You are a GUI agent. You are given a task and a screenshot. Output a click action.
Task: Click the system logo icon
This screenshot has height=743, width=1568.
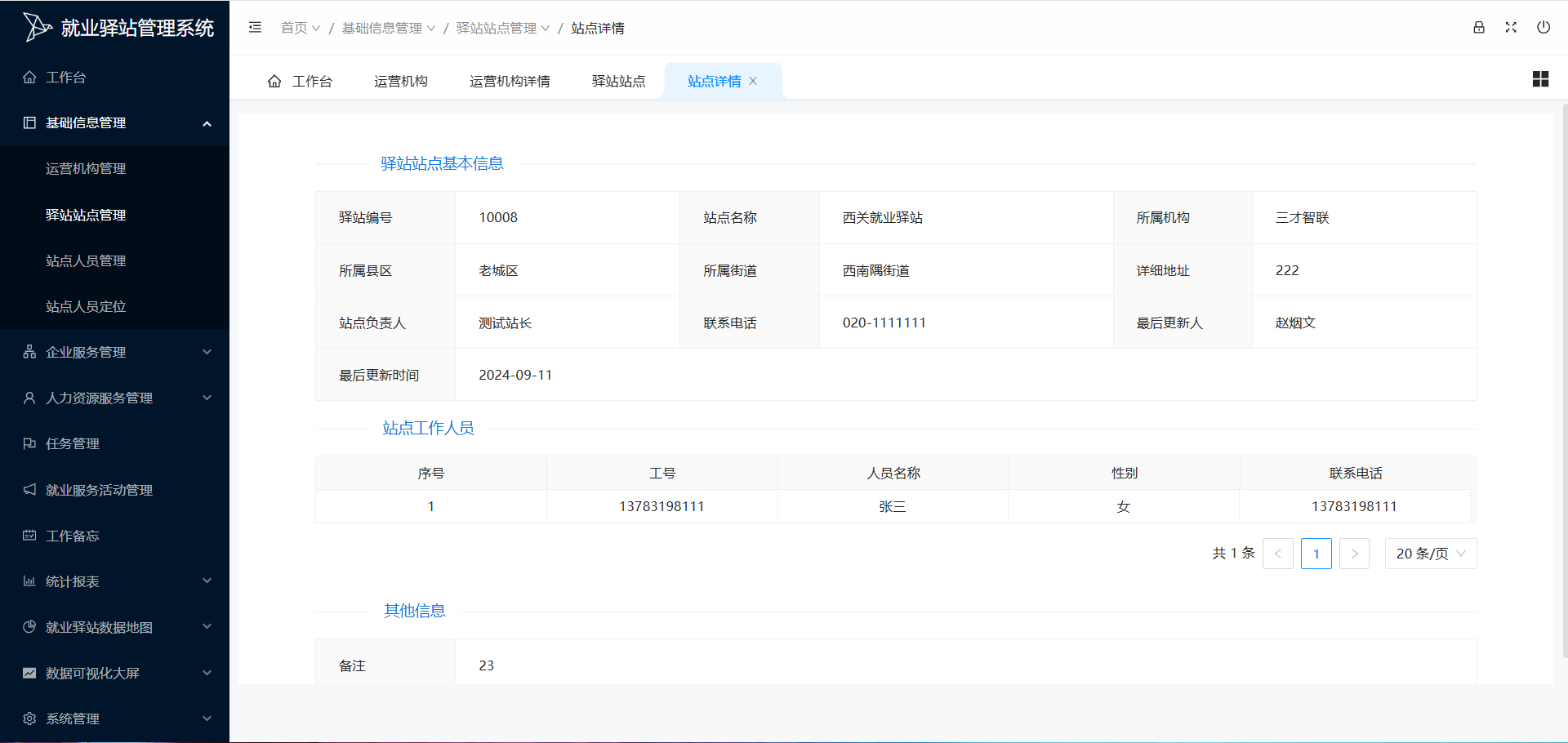(x=37, y=27)
